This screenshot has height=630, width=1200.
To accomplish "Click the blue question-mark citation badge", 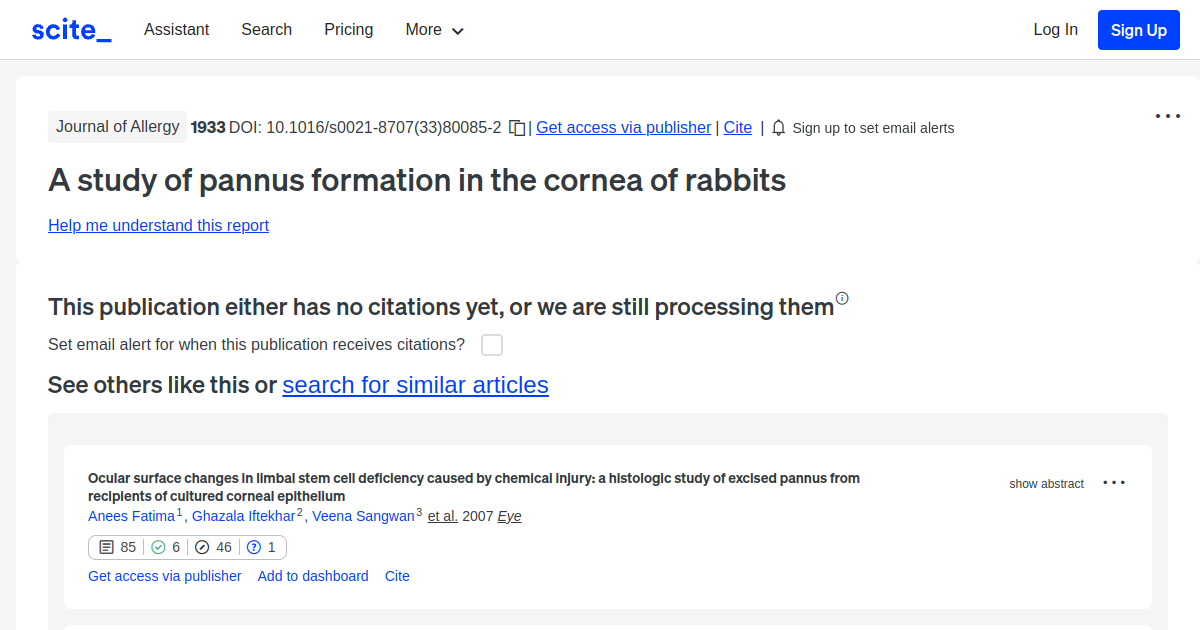I will pyautogui.click(x=252, y=547).
